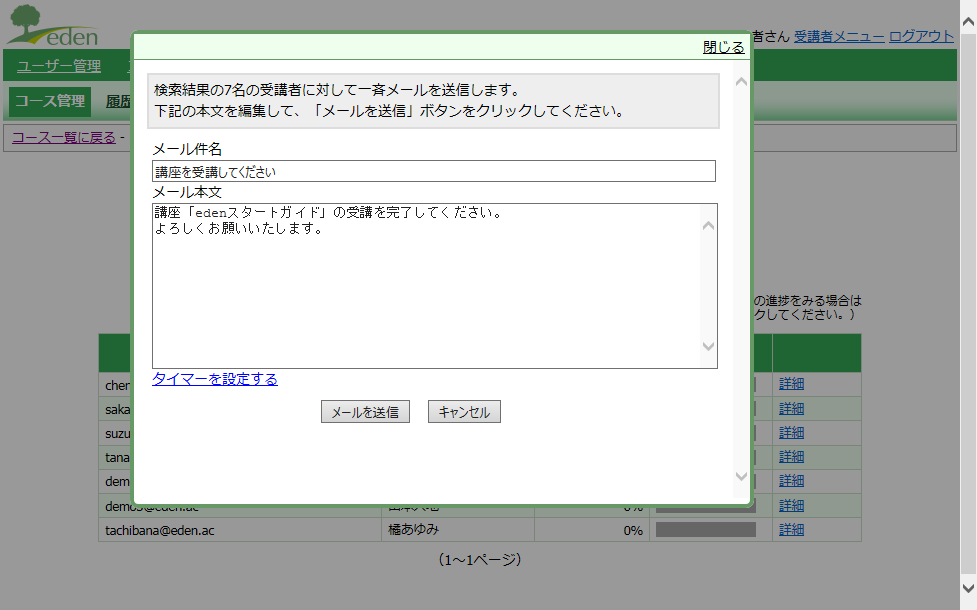
Task: Click the キャンセル button
Action: pos(464,412)
